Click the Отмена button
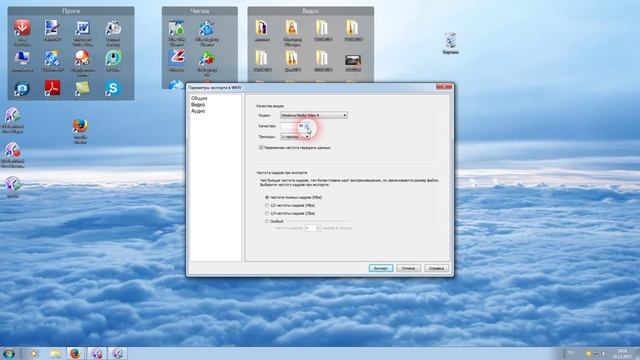 (x=409, y=268)
